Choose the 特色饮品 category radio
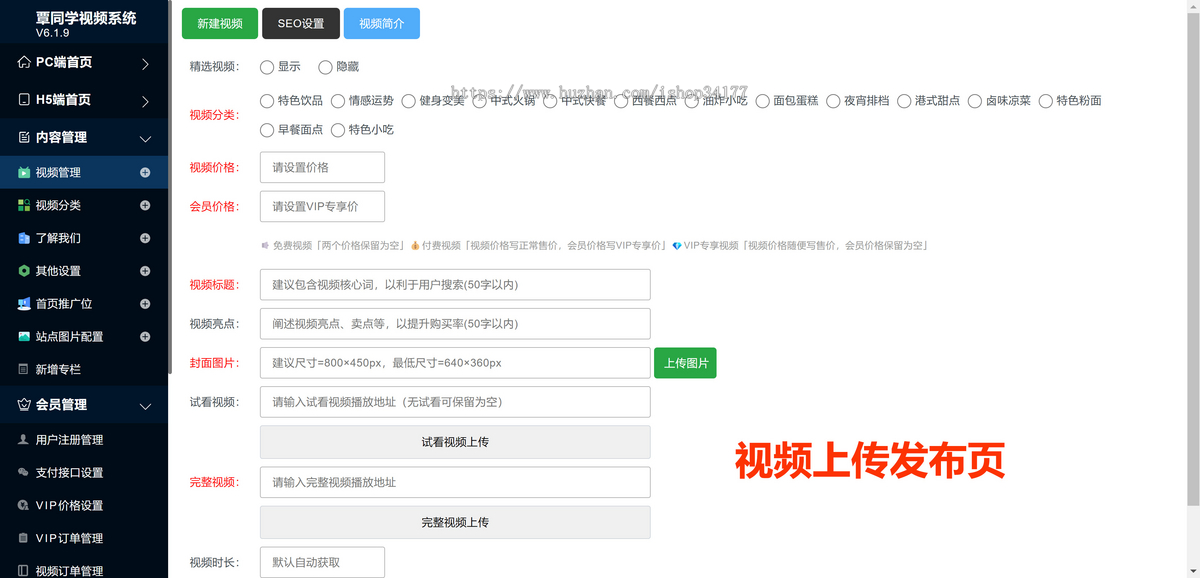The width and height of the screenshot is (1200, 578). coord(267,101)
